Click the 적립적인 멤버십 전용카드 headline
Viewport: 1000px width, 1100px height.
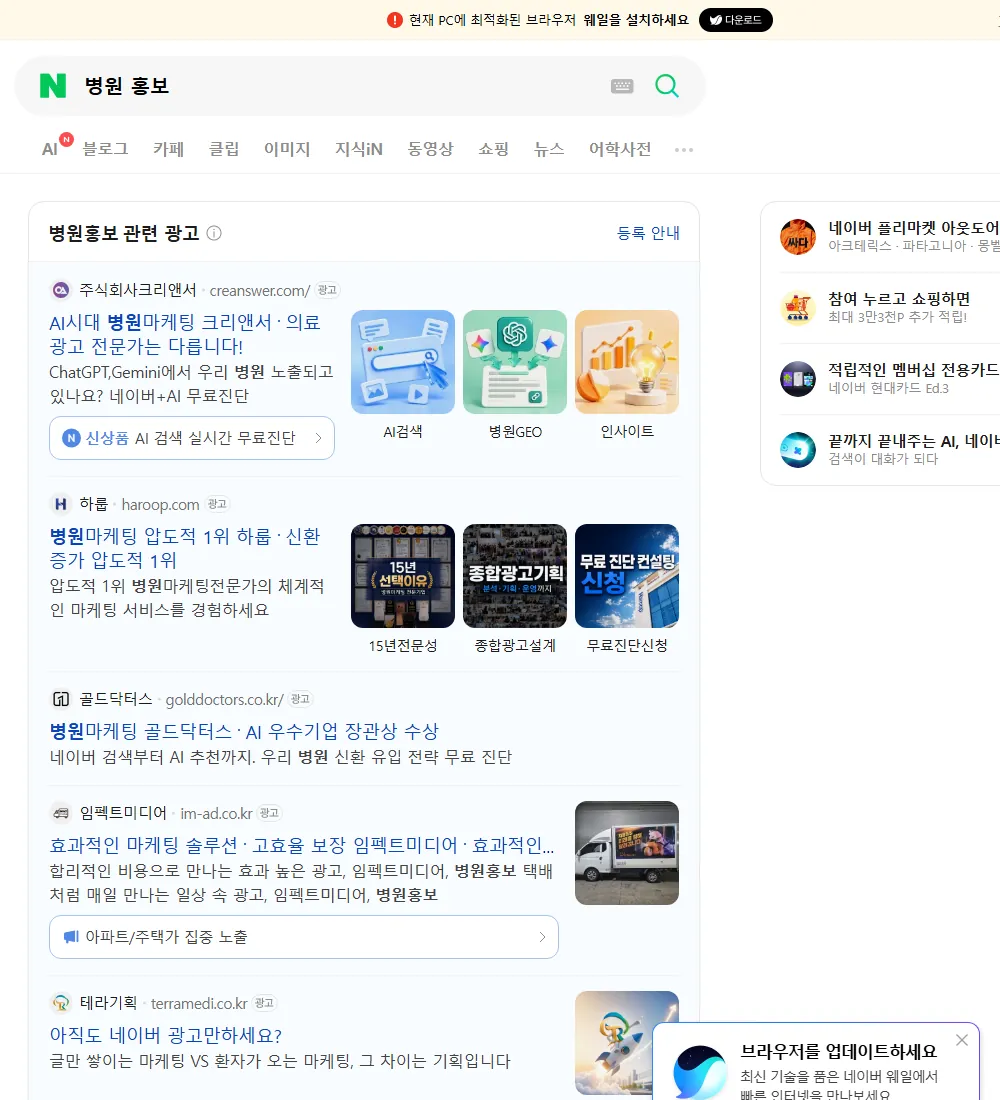pos(914,370)
